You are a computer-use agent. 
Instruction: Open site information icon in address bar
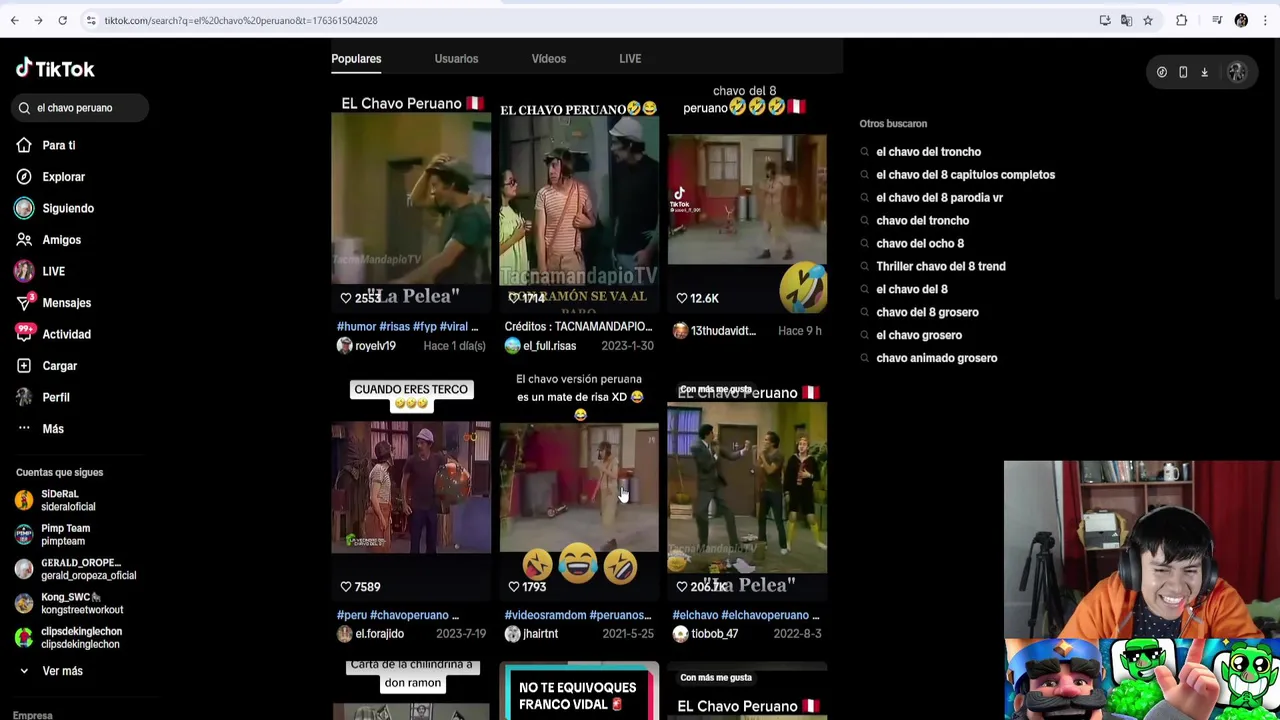90,20
